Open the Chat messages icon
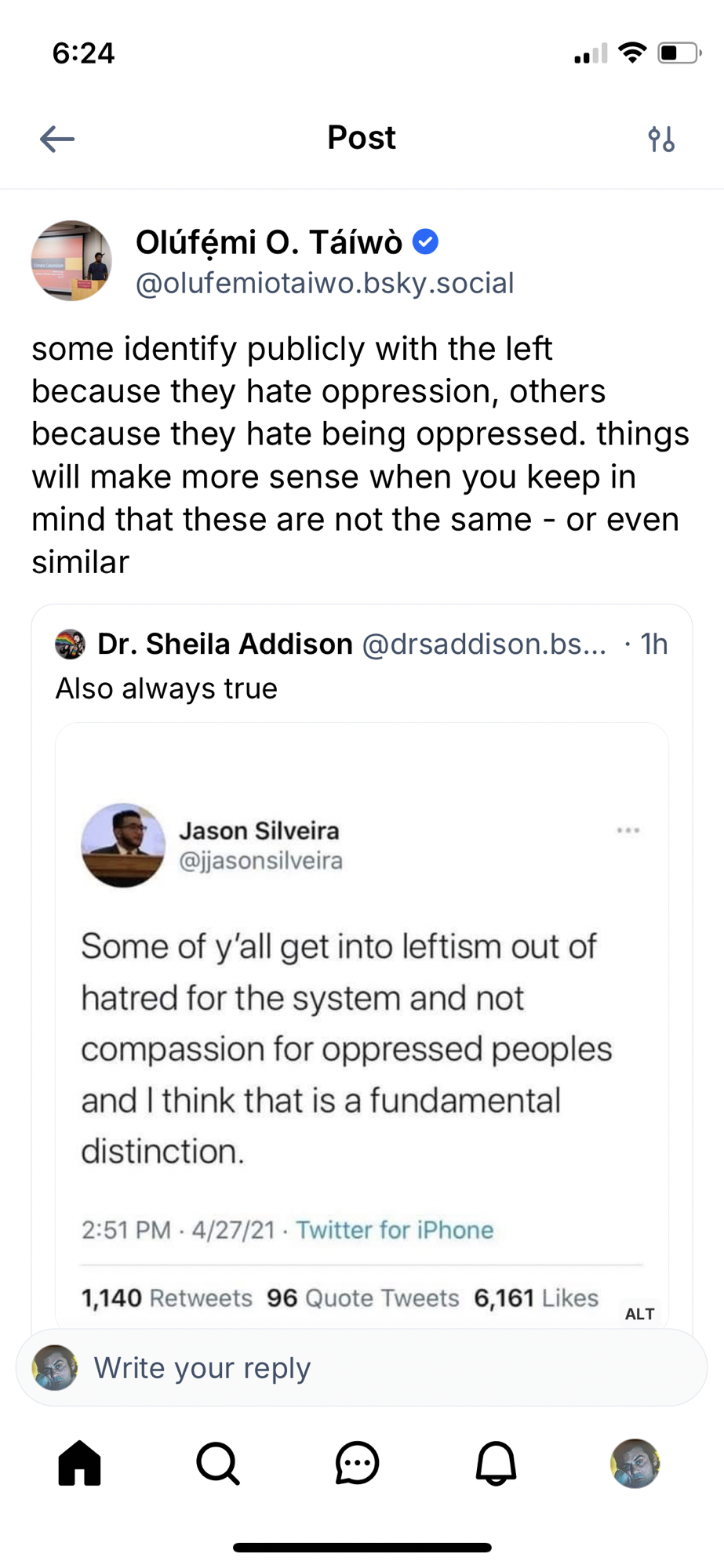724x1568 pixels. pos(357,1463)
